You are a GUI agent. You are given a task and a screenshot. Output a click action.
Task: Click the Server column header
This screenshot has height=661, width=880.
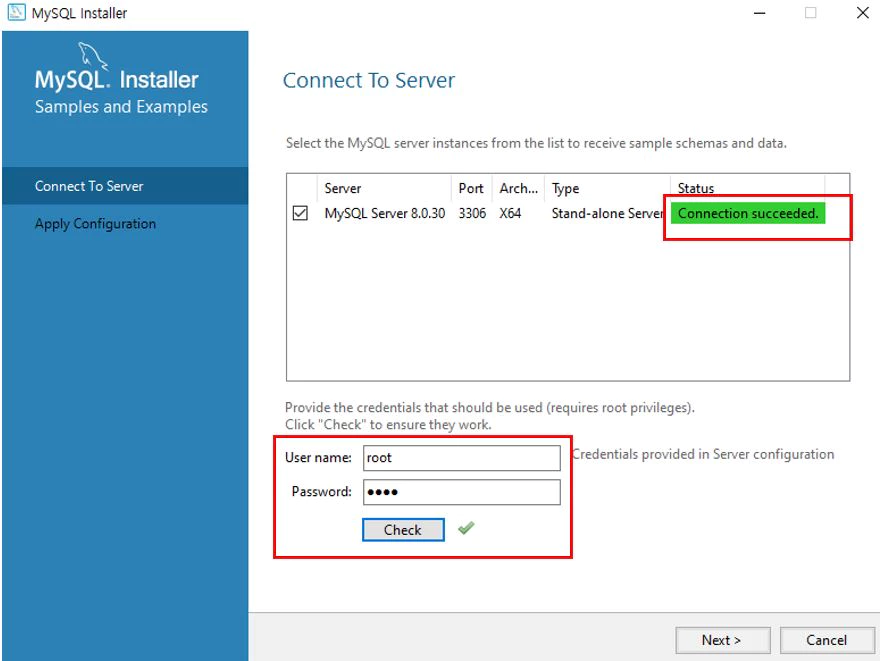(x=384, y=188)
